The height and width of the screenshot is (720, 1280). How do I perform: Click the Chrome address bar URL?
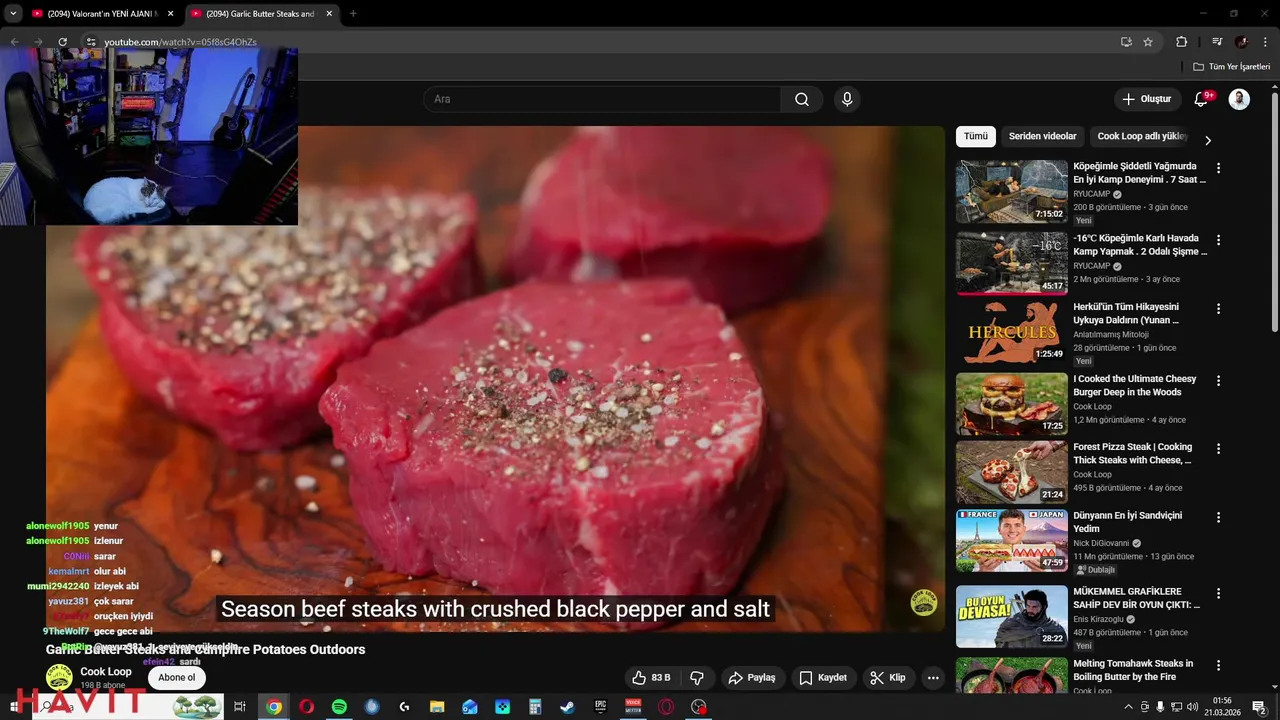tap(181, 42)
